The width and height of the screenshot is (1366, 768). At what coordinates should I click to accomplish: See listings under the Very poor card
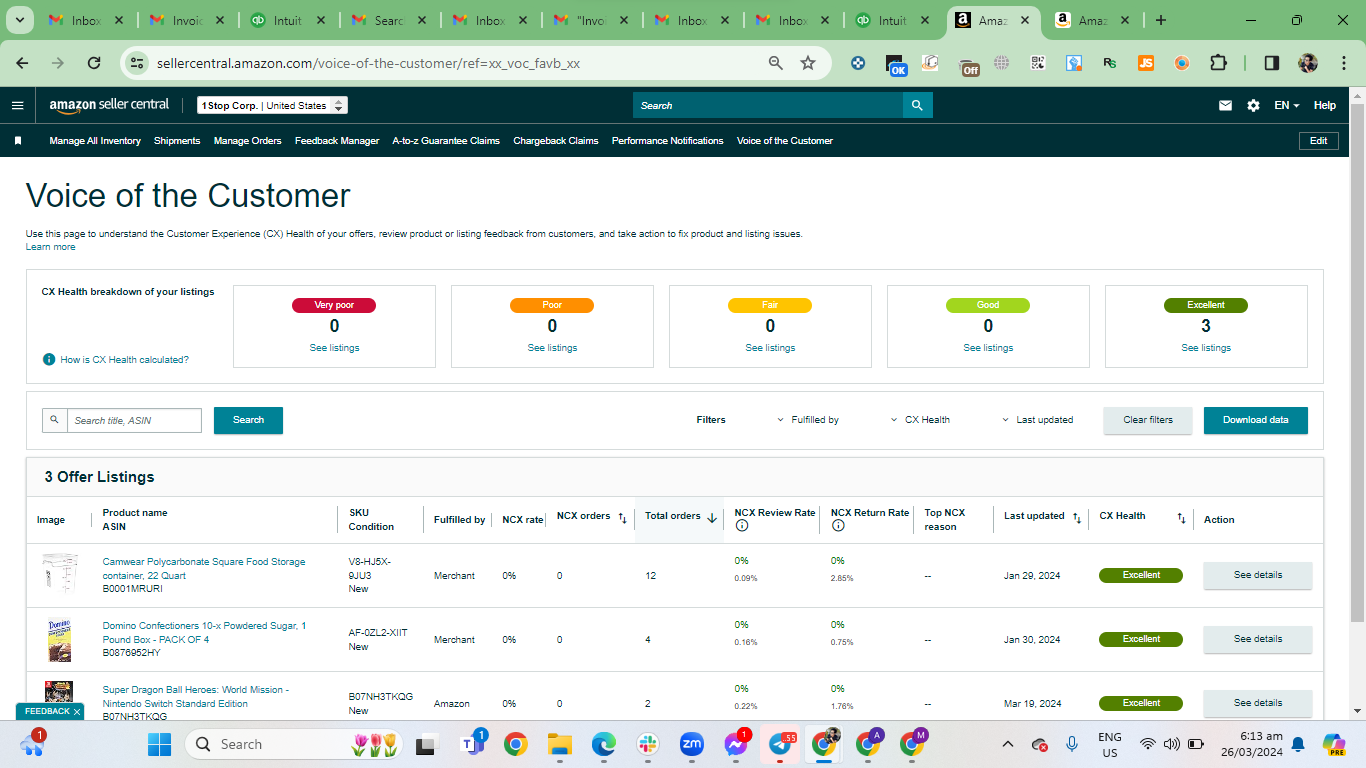(334, 348)
